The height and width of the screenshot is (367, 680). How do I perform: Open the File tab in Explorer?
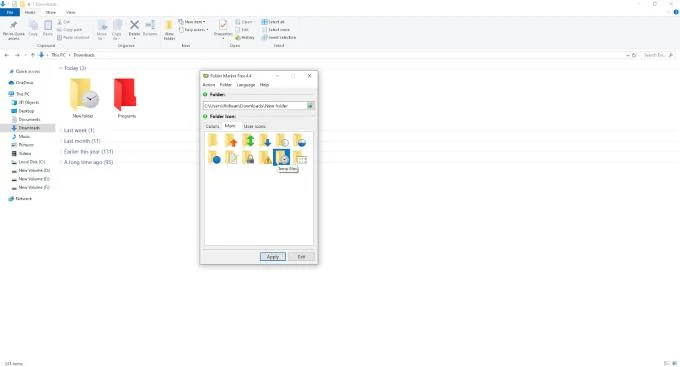pyautogui.click(x=10, y=12)
